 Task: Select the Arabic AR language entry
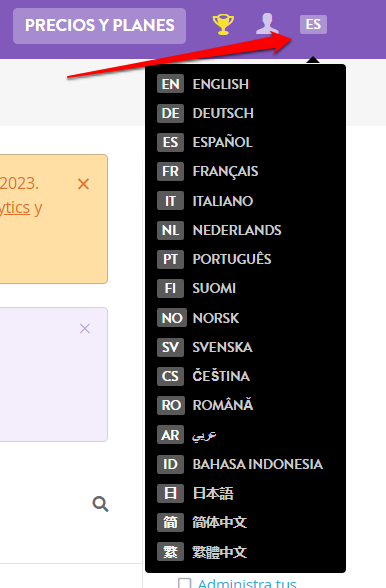[x=245, y=435]
